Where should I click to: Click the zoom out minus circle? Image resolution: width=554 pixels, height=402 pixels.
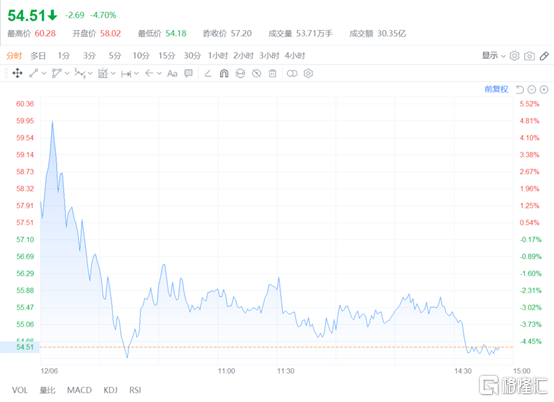(532, 90)
